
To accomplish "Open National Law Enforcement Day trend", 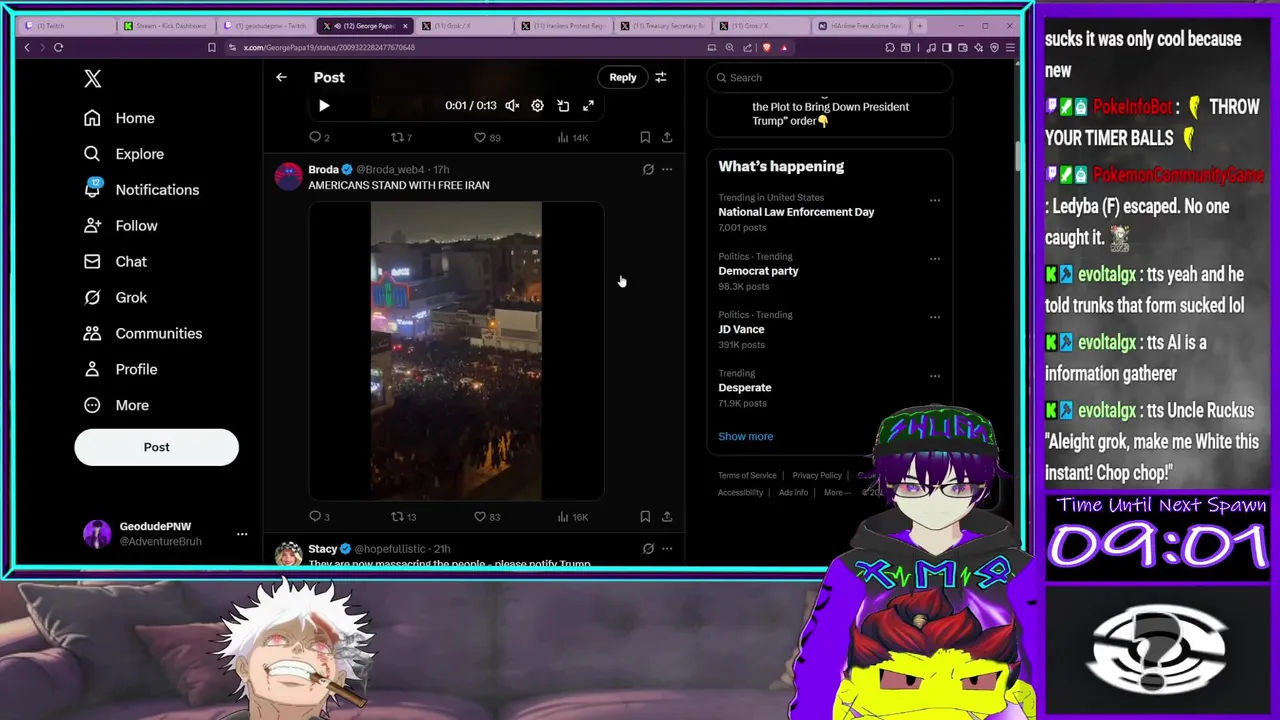I will [x=796, y=212].
